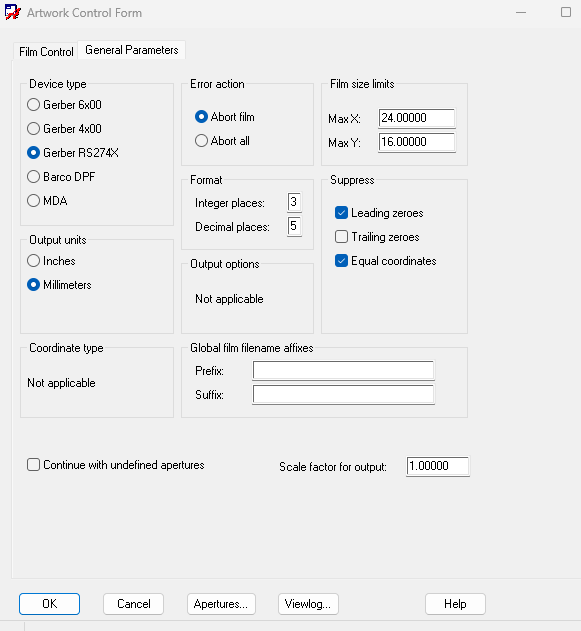Click the Decimal places field
This screenshot has height=631, width=581.
(x=294, y=226)
